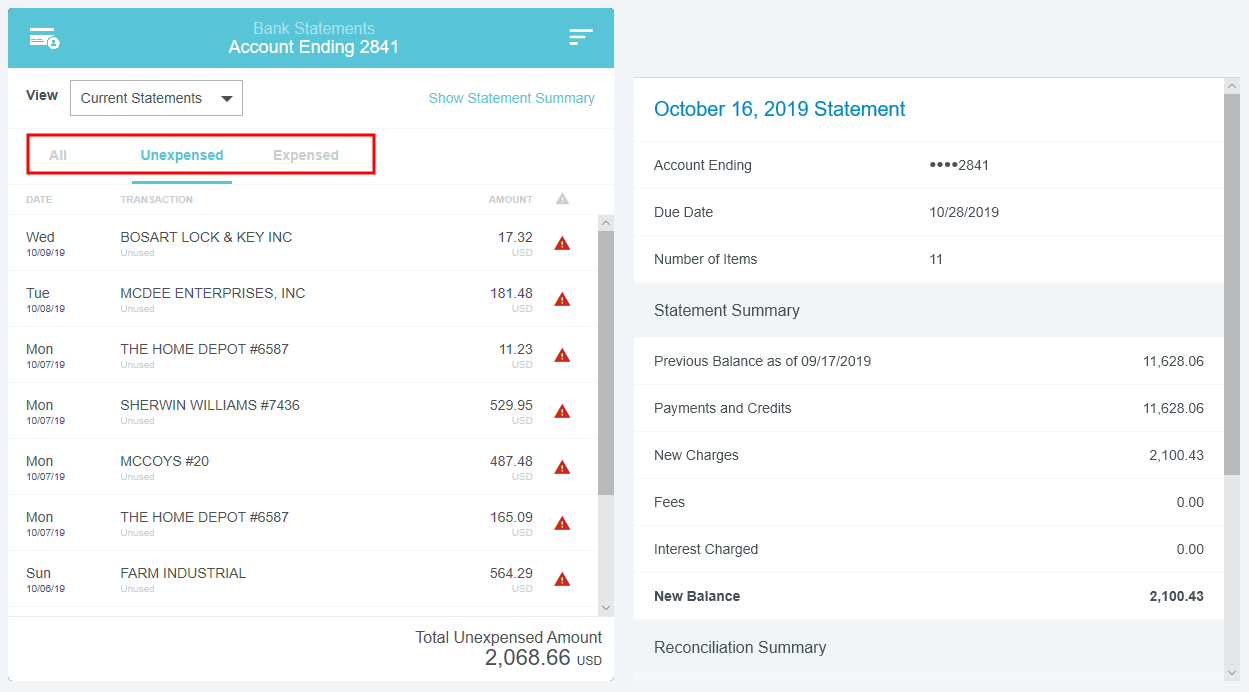Switch to the Expensed tab

pyautogui.click(x=305, y=155)
